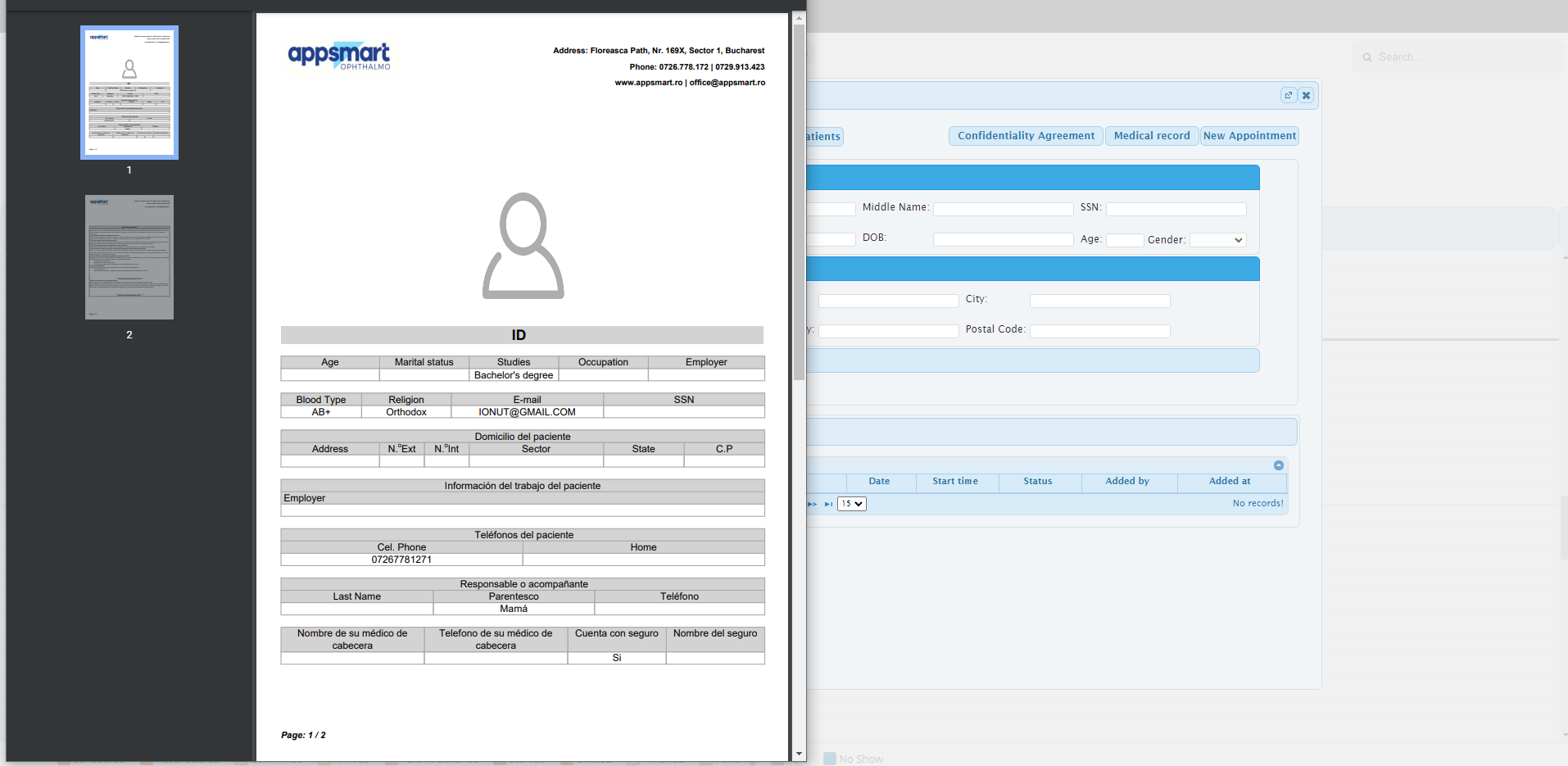The width and height of the screenshot is (1568, 766).
Task: Open the Medical record tab
Action: pos(1152,136)
